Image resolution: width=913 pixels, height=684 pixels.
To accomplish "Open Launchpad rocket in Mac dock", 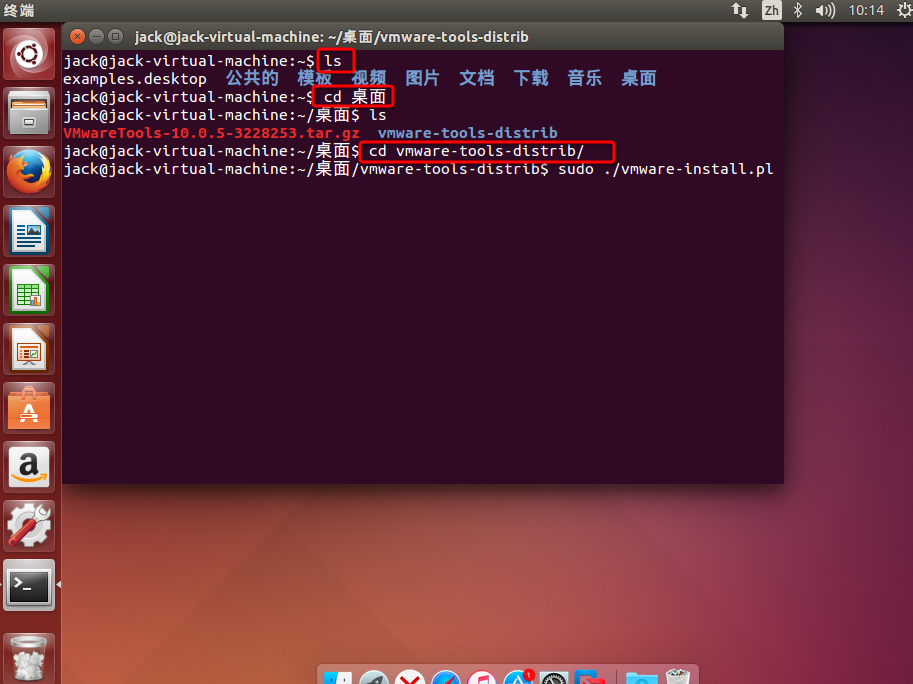I will tap(374, 677).
